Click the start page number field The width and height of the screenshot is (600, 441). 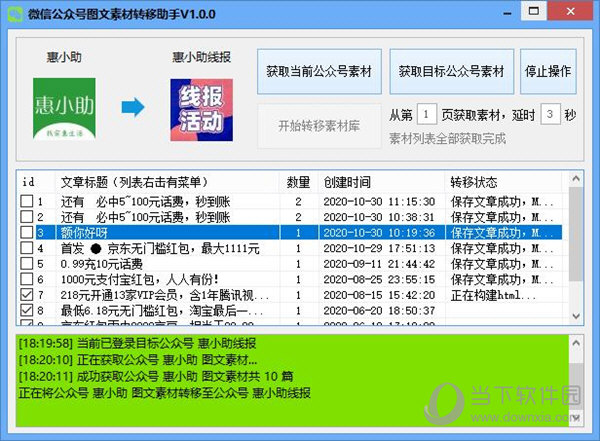click(427, 114)
